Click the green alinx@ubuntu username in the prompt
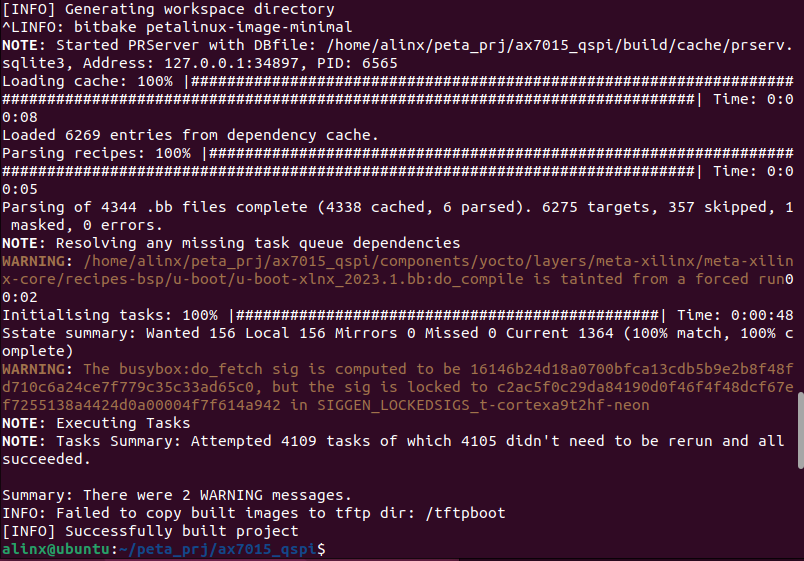Screen dimensions: 804x561 coord(56,549)
